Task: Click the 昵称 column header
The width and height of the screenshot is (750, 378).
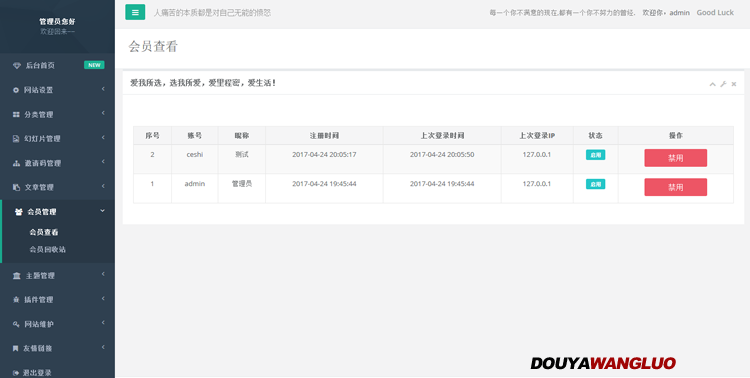Action: [x=242, y=136]
